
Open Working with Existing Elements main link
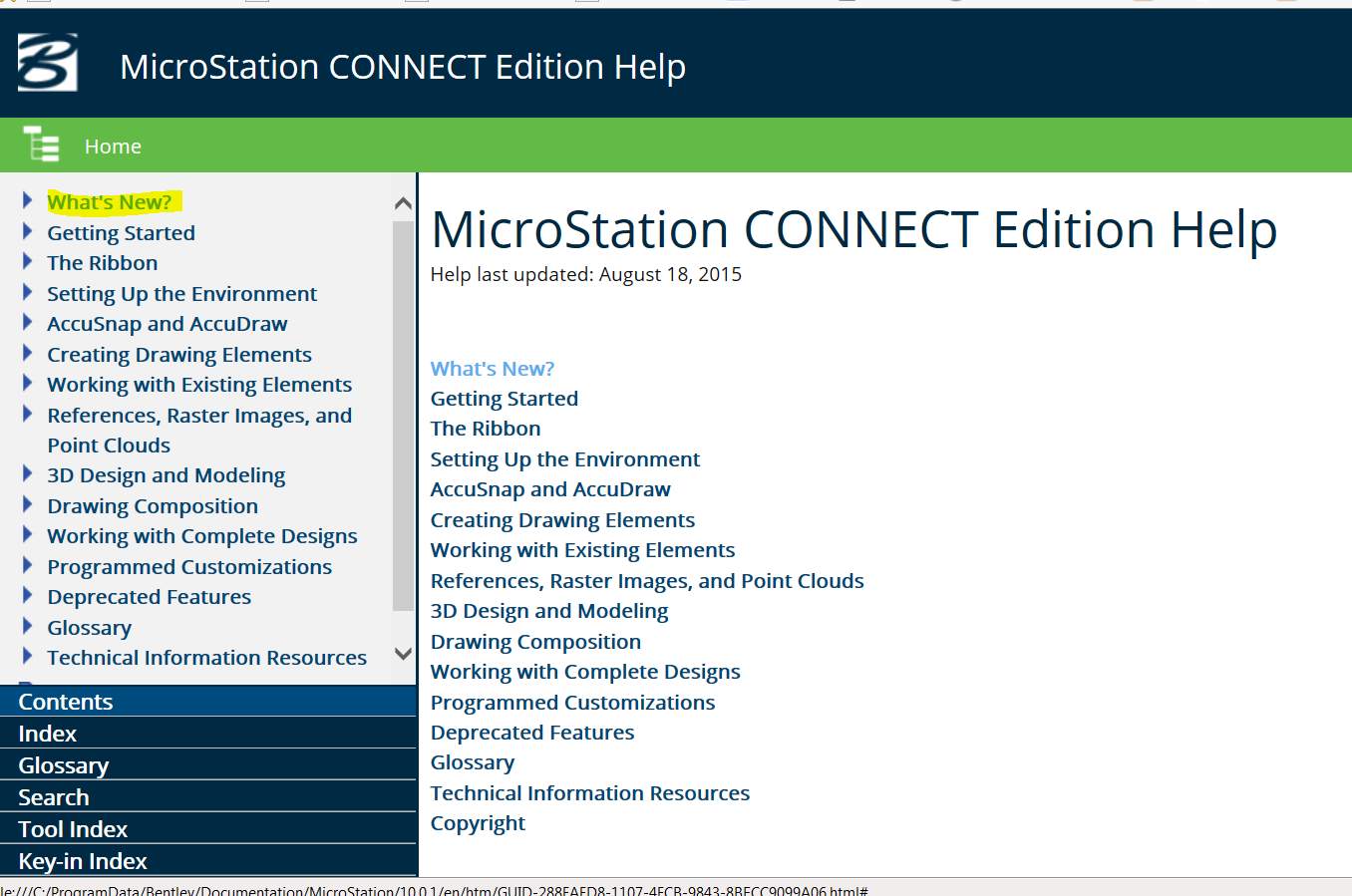(583, 550)
